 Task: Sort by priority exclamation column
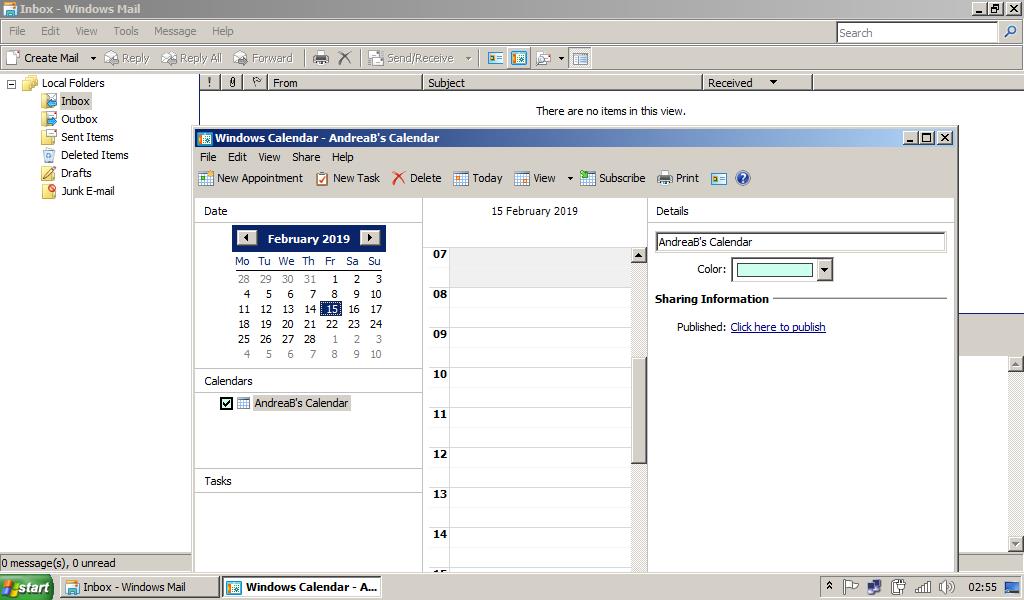210,82
